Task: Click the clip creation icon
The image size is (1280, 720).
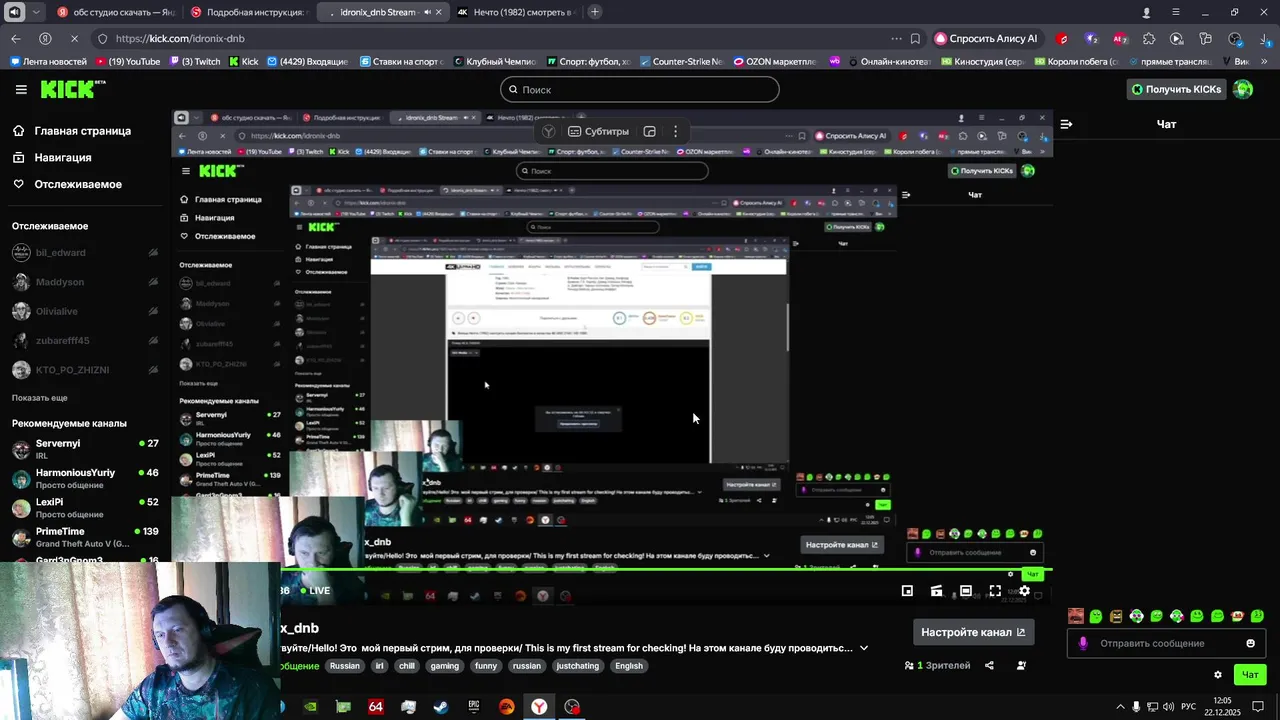Action: (936, 591)
